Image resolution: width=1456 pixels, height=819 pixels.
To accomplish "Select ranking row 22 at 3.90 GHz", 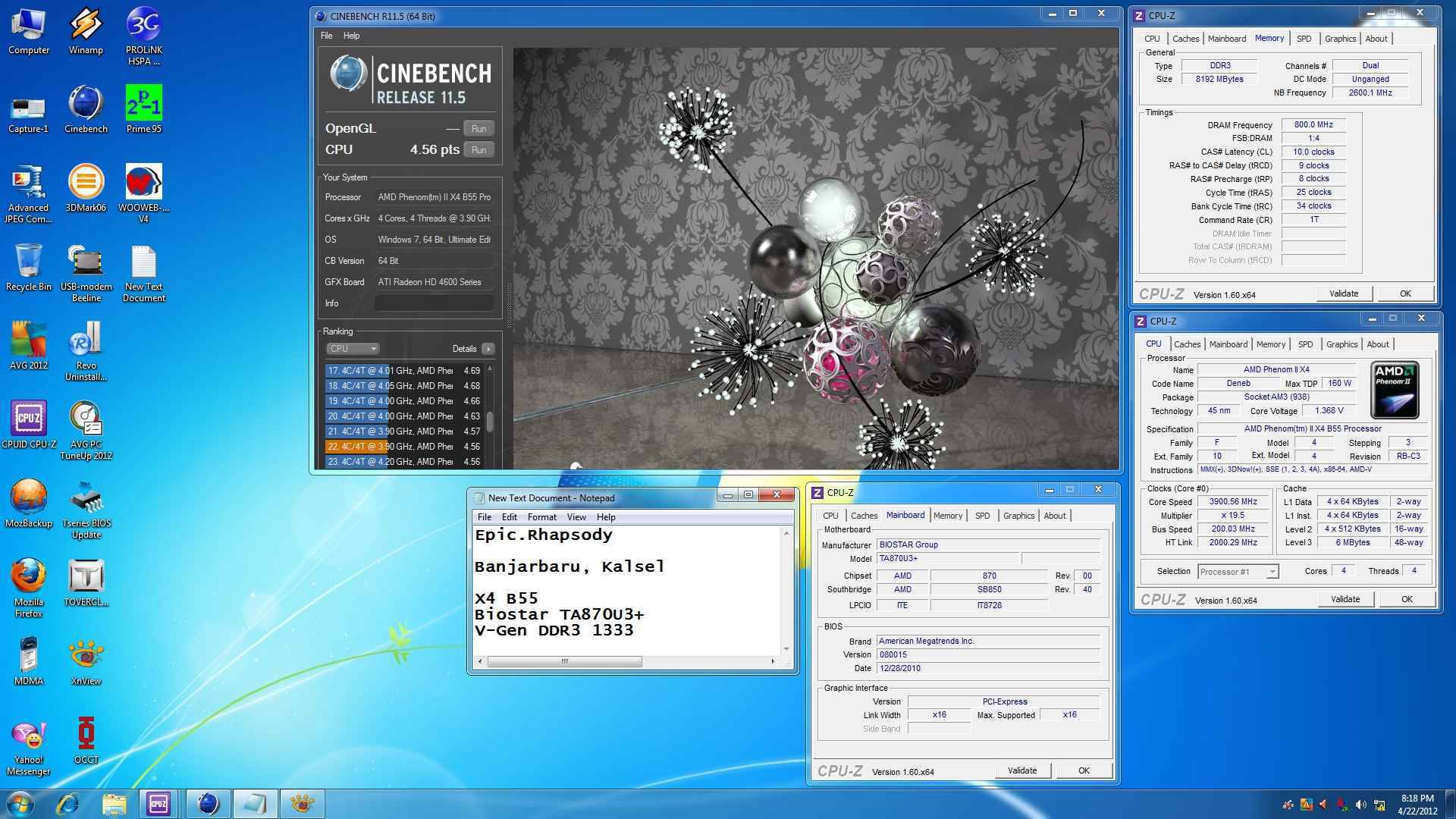I will coord(405,447).
